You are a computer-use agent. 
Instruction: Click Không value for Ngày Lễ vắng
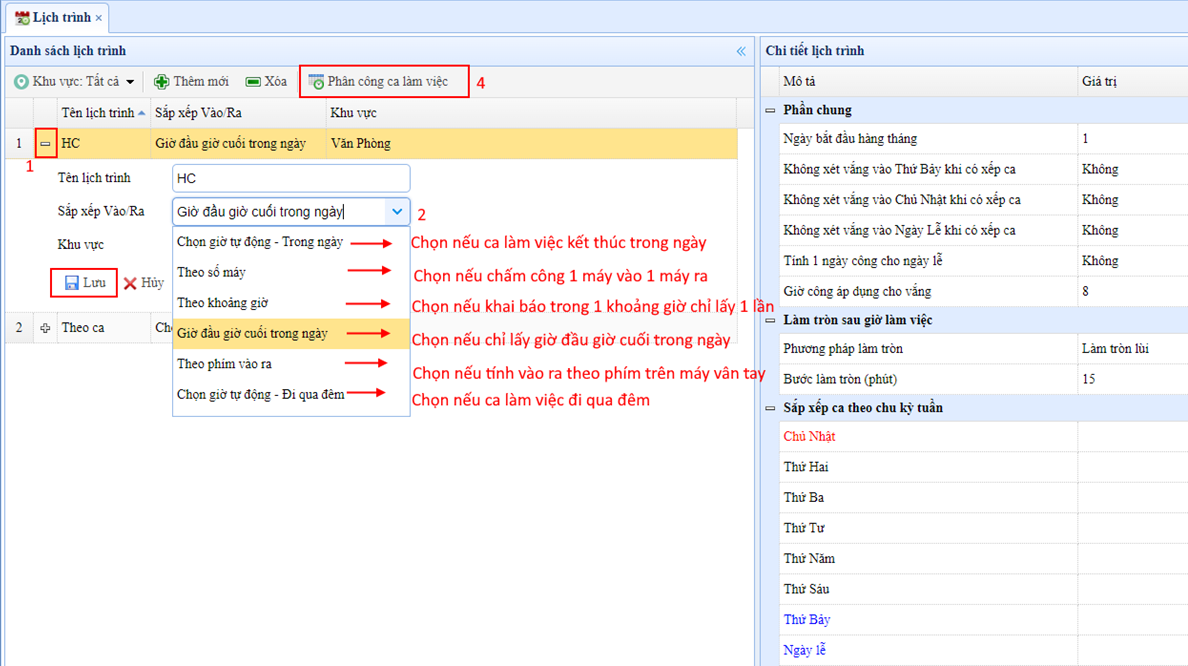click(1132, 230)
